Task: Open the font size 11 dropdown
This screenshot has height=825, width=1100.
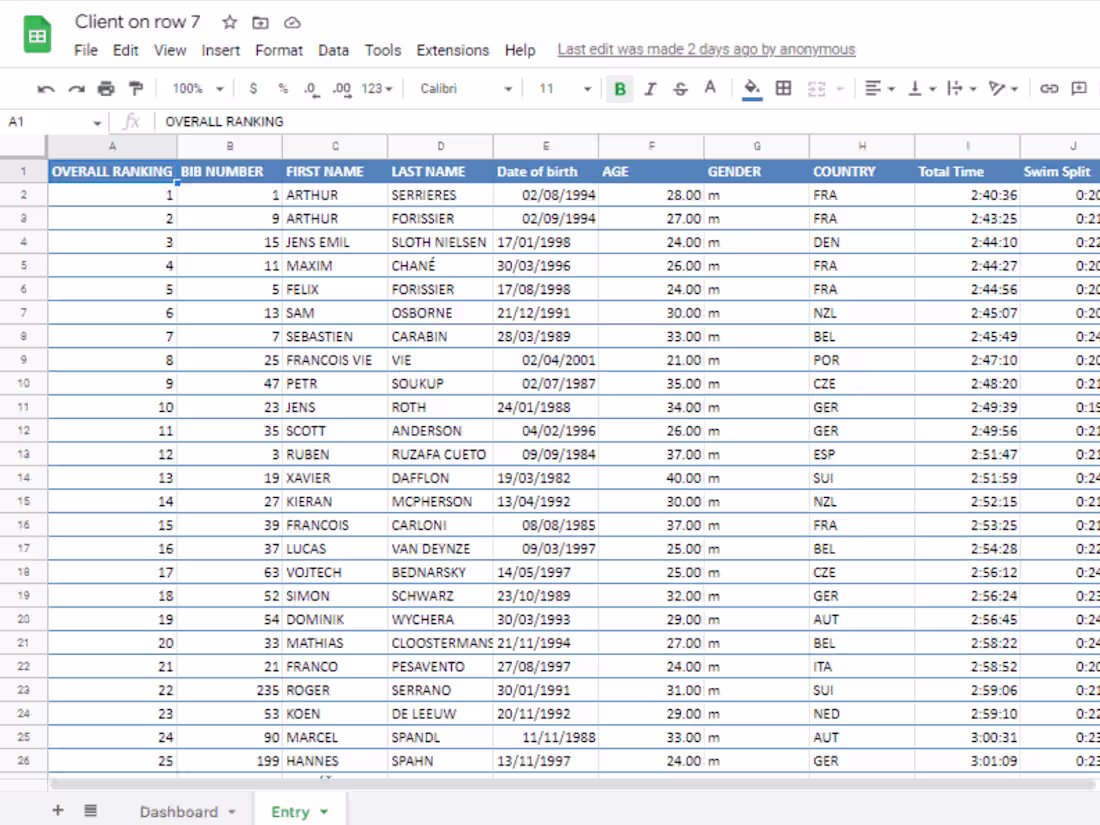Action: pos(565,88)
